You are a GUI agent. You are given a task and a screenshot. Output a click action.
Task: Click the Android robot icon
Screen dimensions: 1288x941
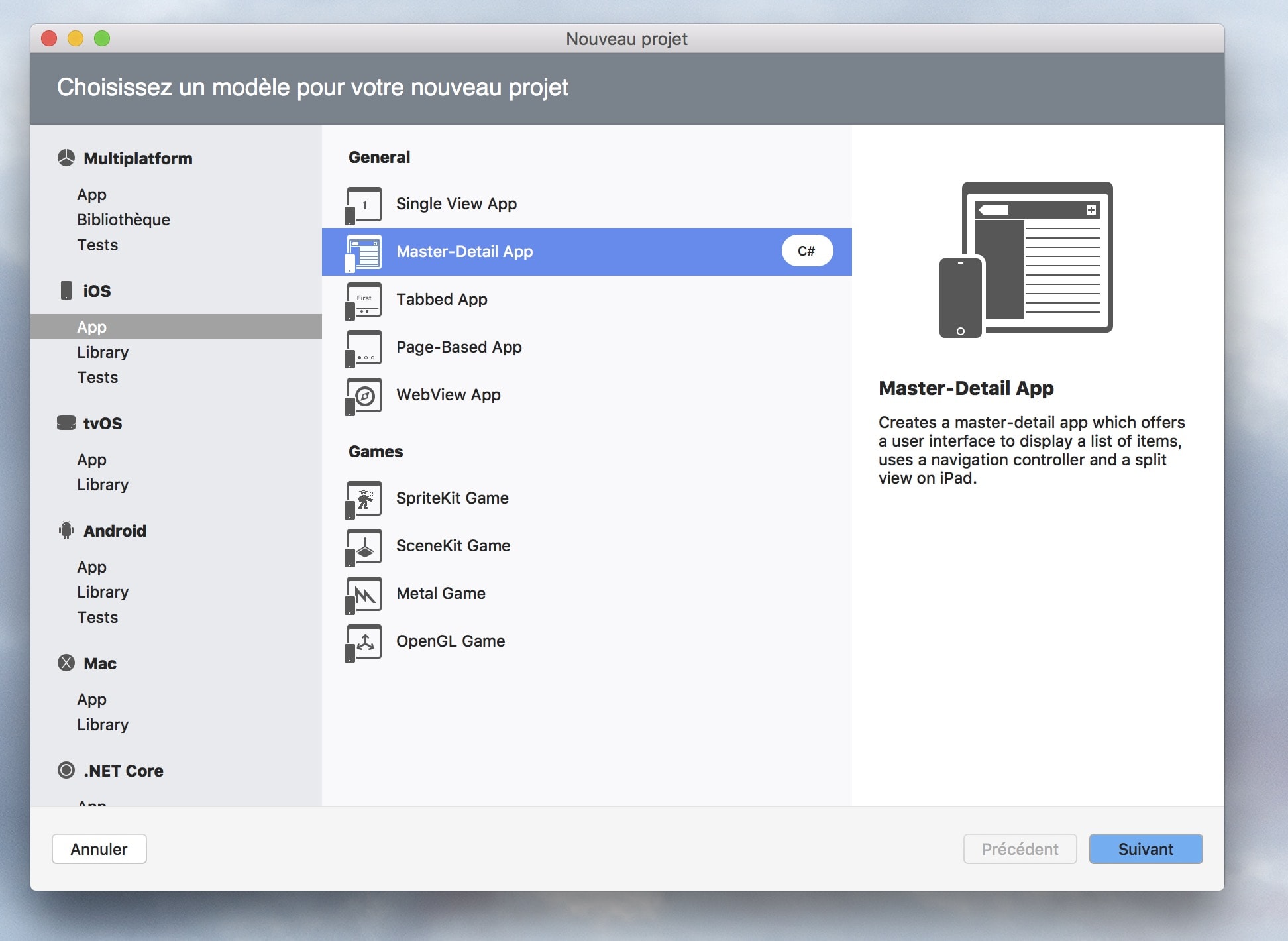click(x=66, y=530)
